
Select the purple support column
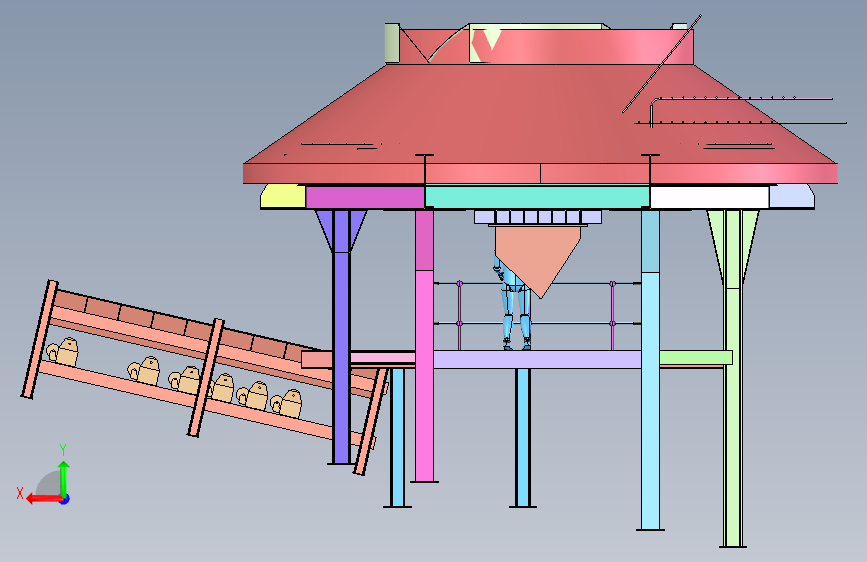click(342, 337)
